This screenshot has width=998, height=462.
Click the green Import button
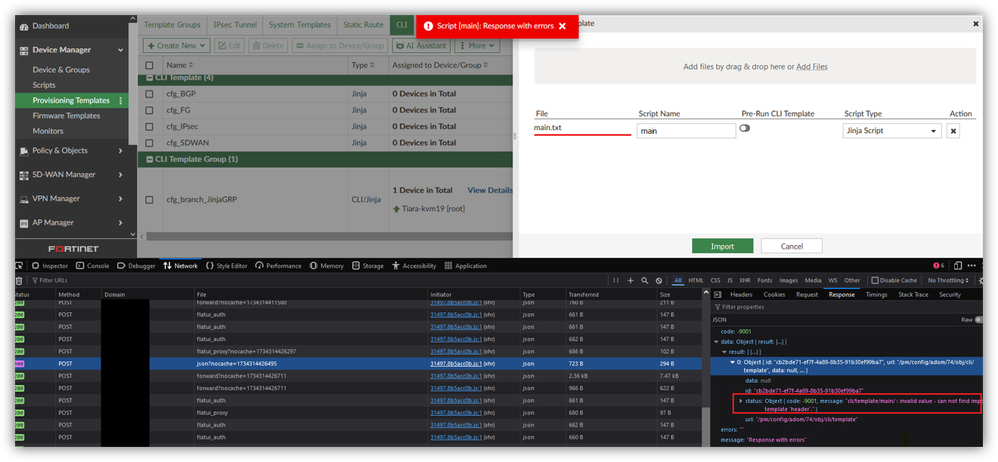722,246
